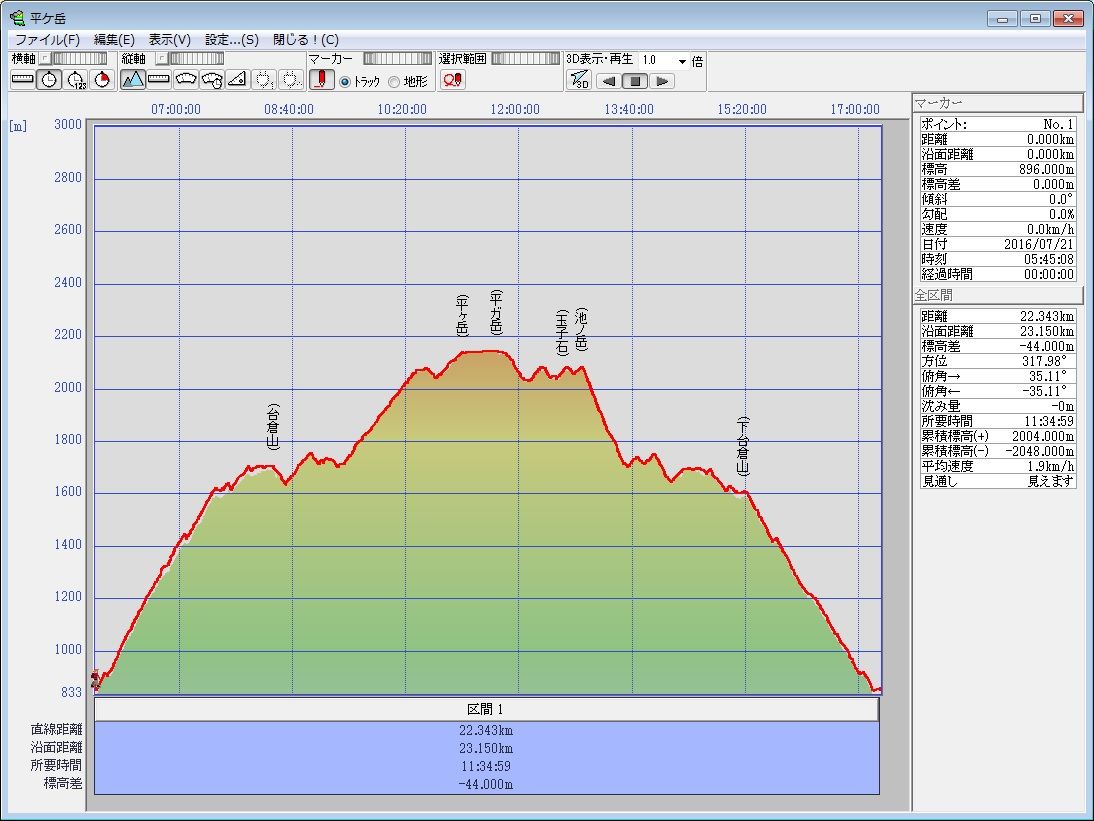Stop the track playback
1094x821 pixels.
635,81
